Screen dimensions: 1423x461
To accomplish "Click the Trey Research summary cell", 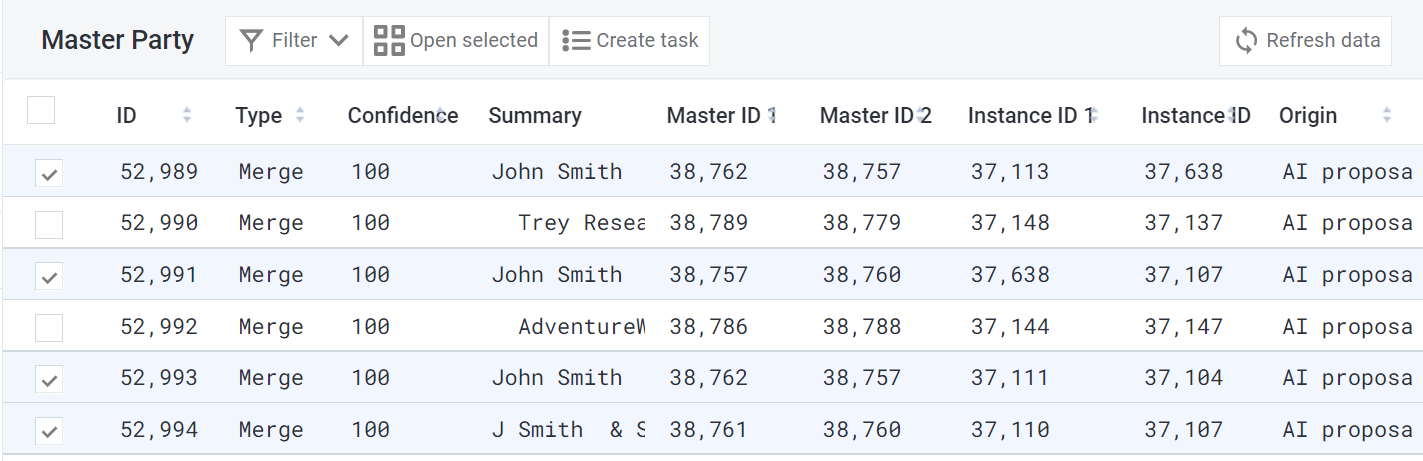I will pos(580,223).
